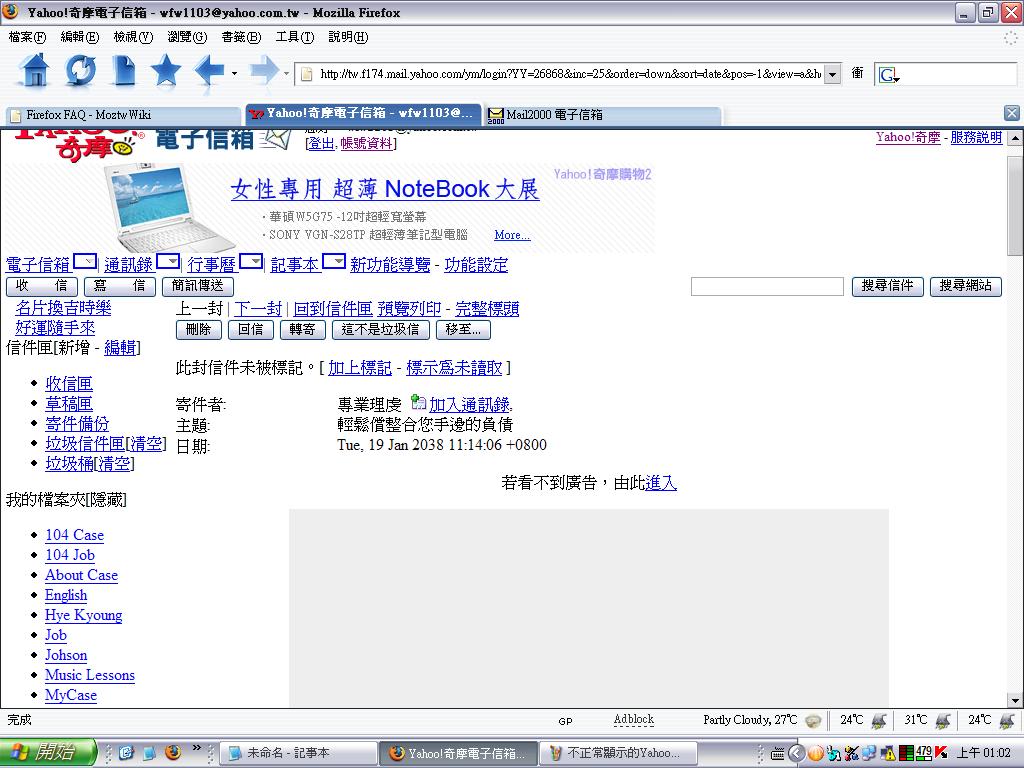Click the 移至... move button
Viewport: 1024px width, 768px height.
pyautogui.click(x=464, y=330)
